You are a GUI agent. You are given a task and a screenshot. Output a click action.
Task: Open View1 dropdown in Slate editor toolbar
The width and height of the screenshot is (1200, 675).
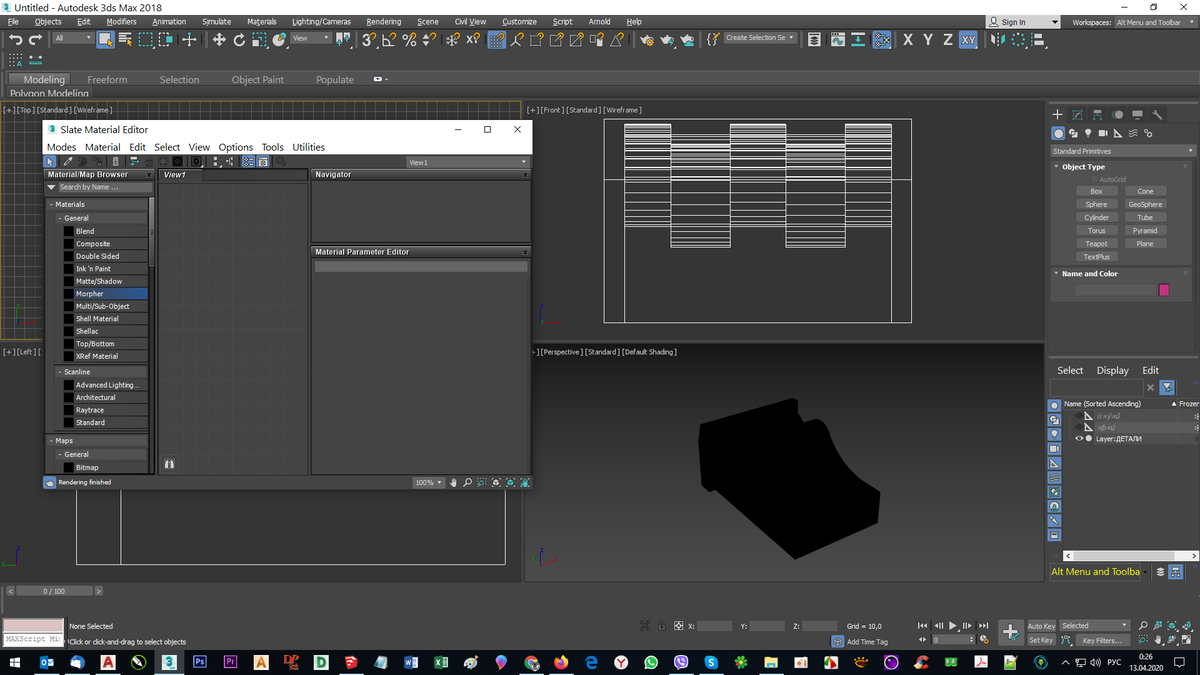467,162
